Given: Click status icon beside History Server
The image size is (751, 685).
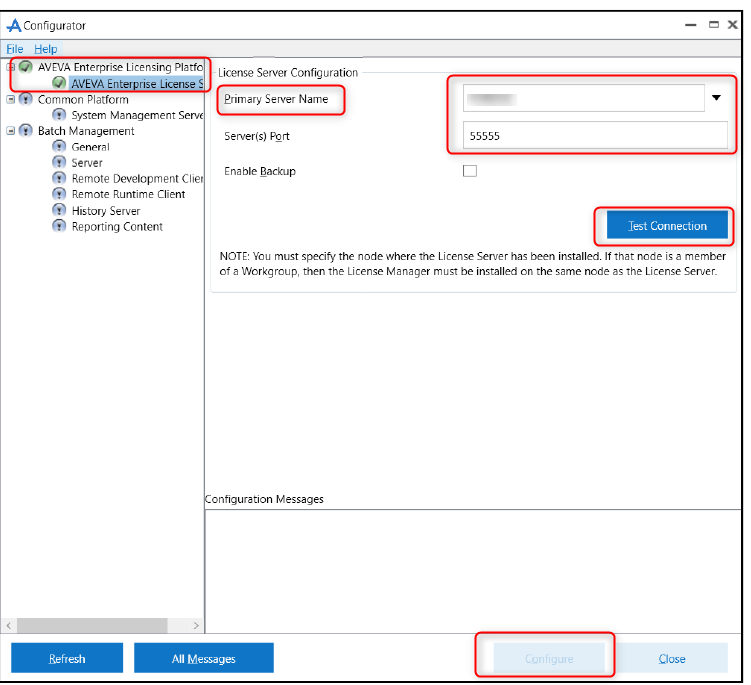Looking at the screenshot, I should [59, 210].
